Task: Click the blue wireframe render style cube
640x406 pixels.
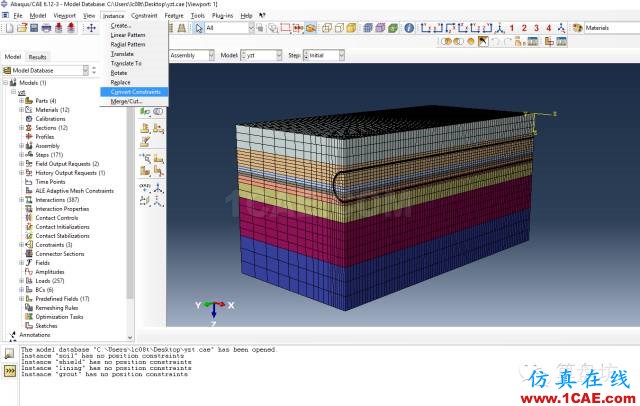Action: click(368, 28)
